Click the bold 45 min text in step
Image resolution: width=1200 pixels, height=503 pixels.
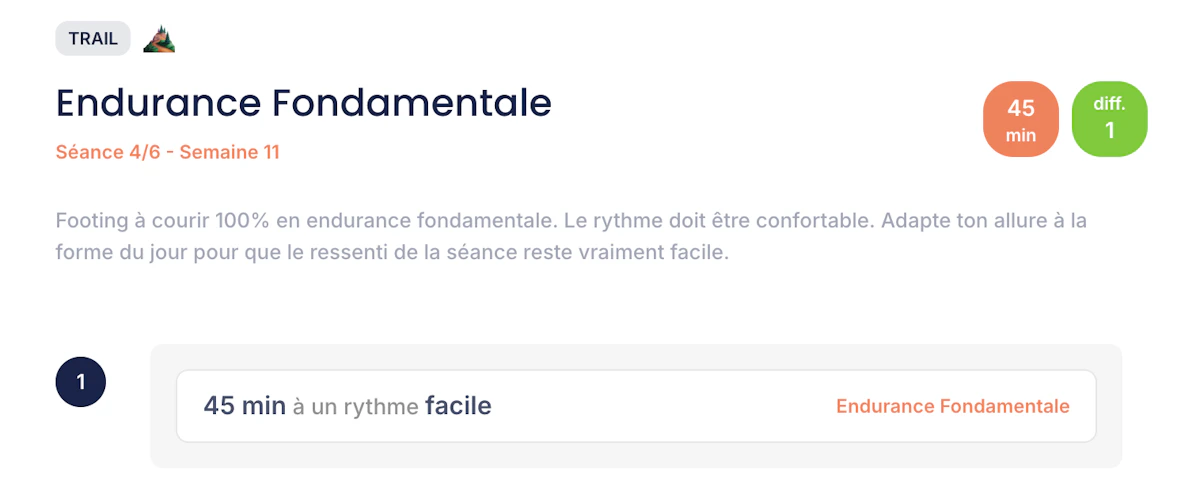coord(245,406)
